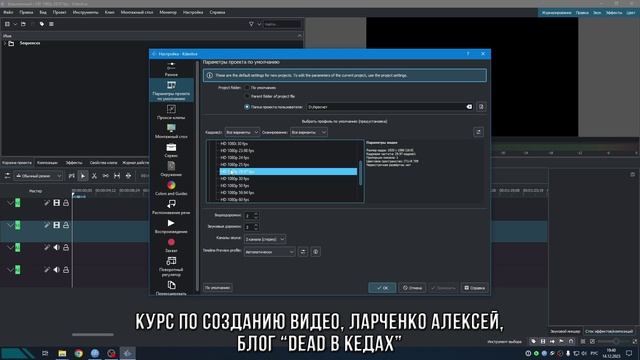Open Монтажный стол page in settings sidebar
Screen dimensions: 640x360
[171, 131]
